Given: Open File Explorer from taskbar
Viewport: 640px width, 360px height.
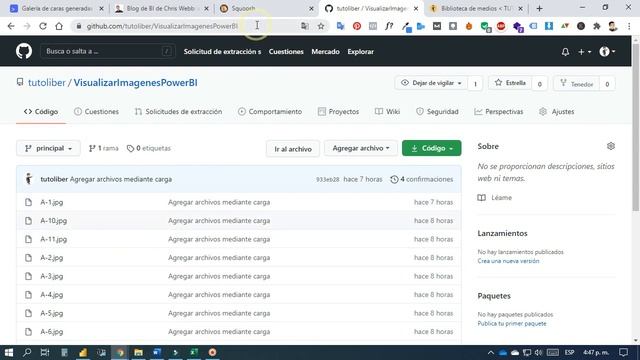Looking at the screenshot, I should click(138, 352).
